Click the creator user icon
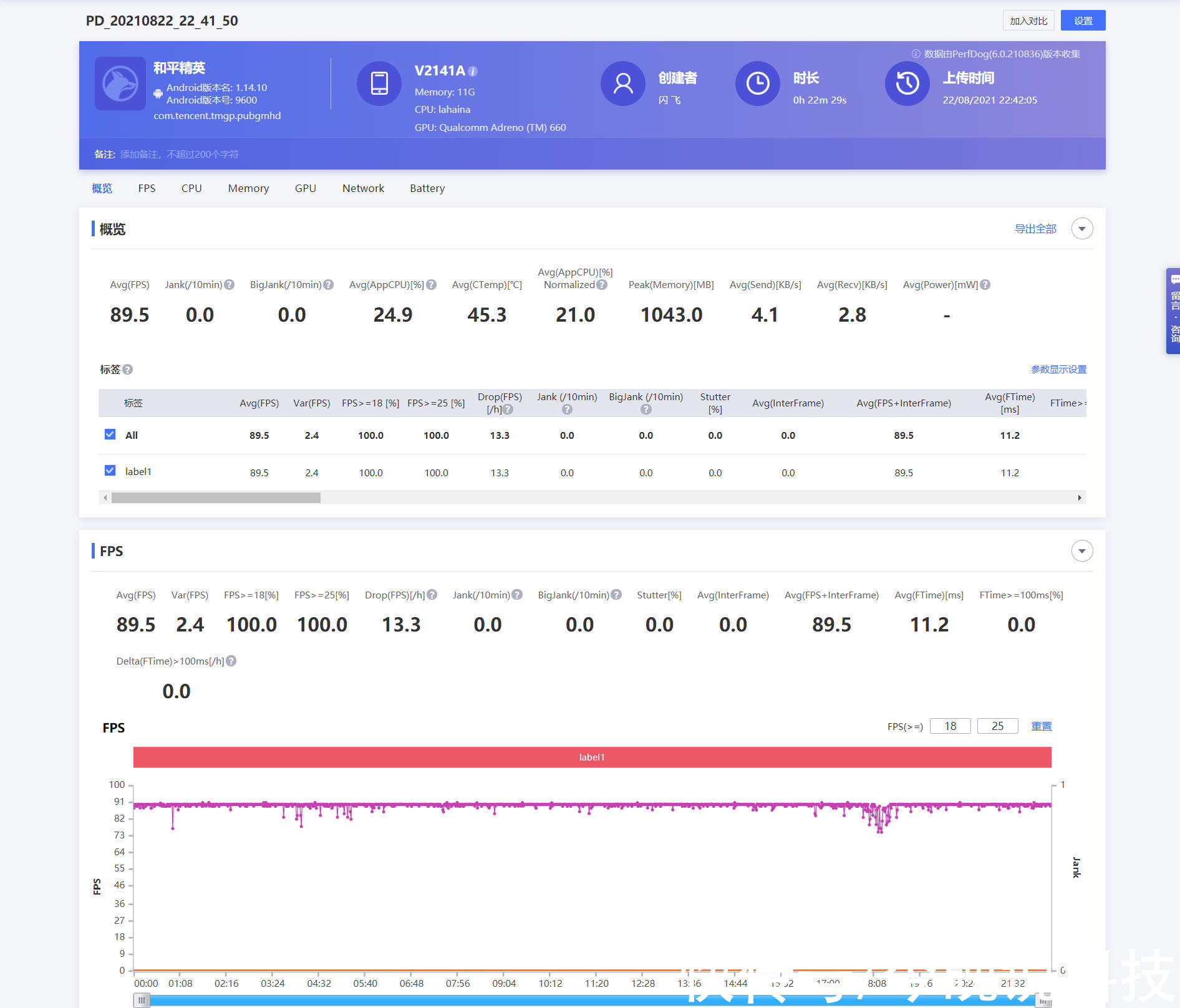This screenshot has height=1008, width=1180. tap(622, 84)
